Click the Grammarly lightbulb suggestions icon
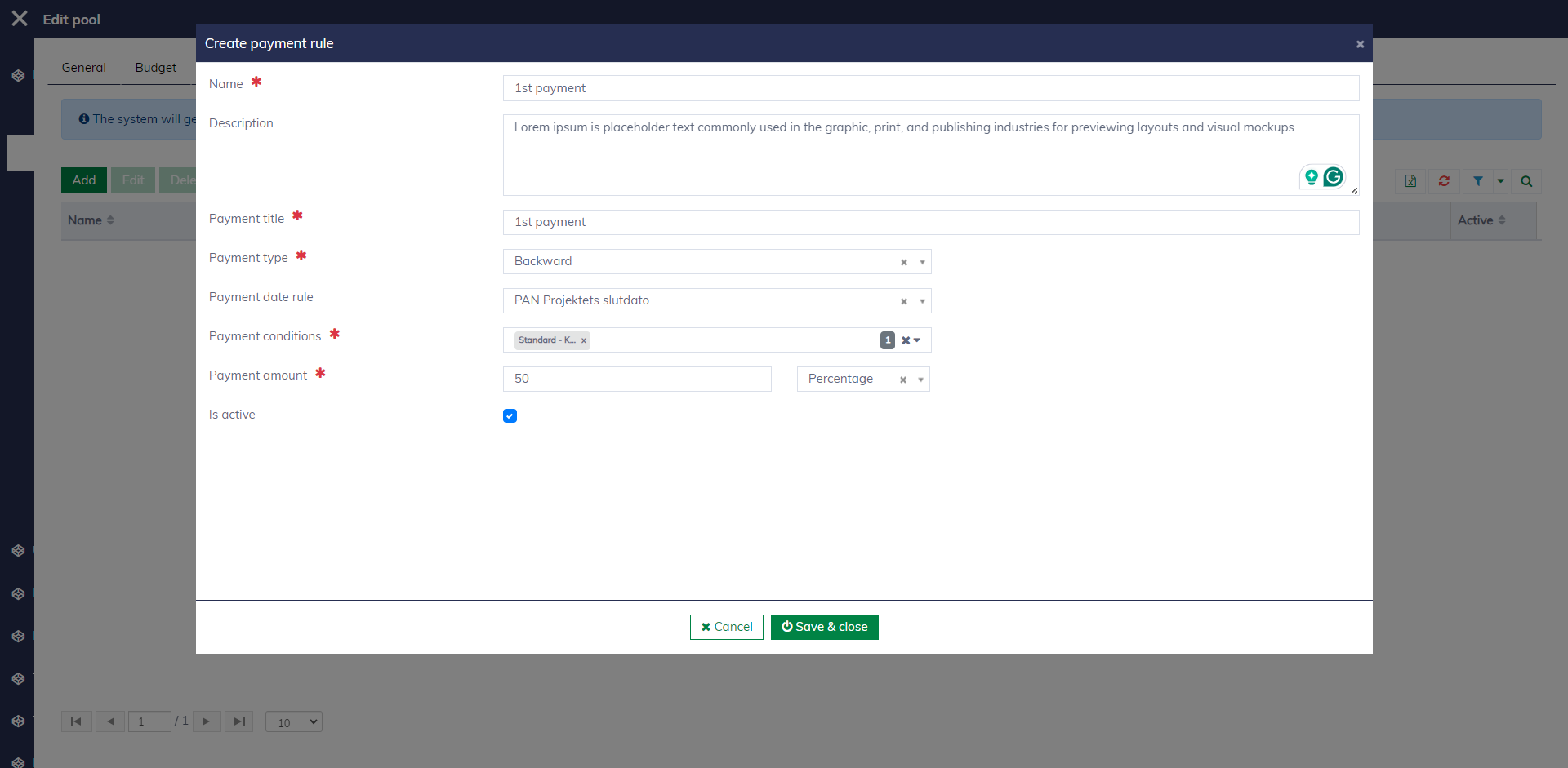The width and height of the screenshot is (1568, 768). point(1312,177)
